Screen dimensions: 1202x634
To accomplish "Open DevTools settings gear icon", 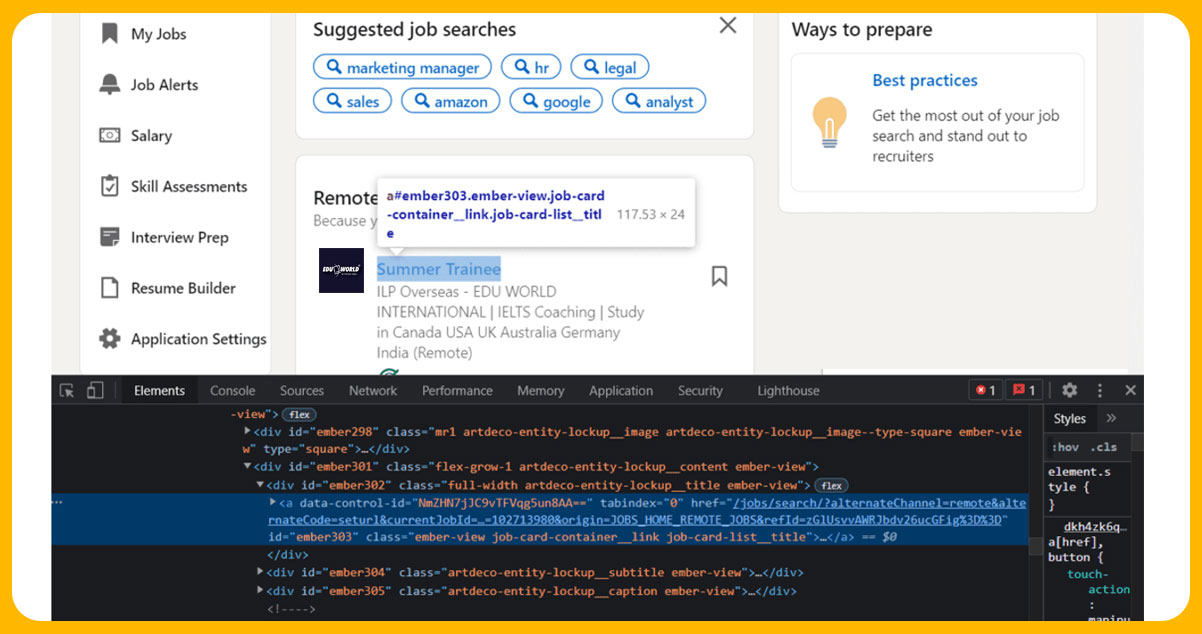I will pos(1069,391).
